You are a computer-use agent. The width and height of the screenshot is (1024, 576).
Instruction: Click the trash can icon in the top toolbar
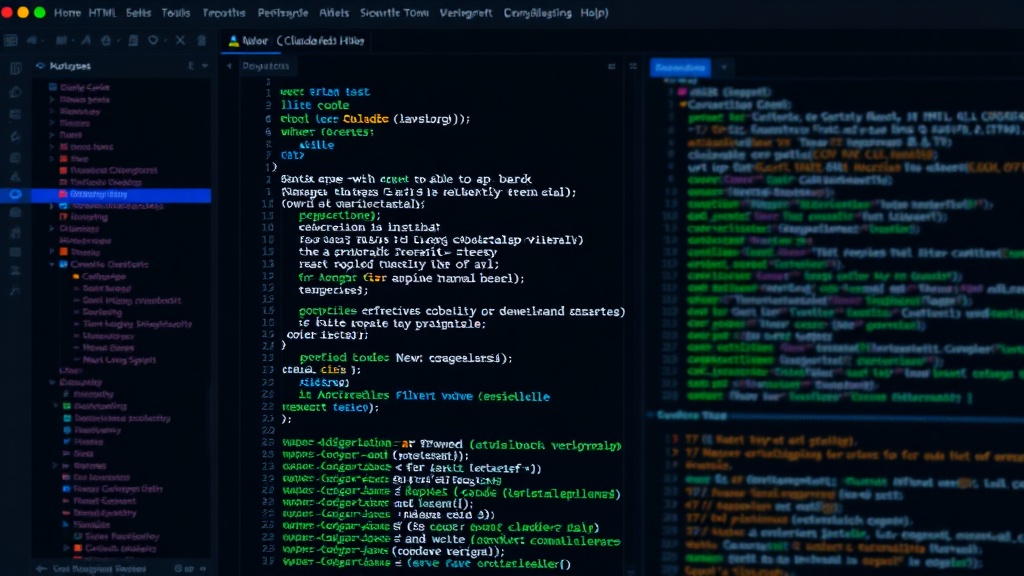point(202,40)
